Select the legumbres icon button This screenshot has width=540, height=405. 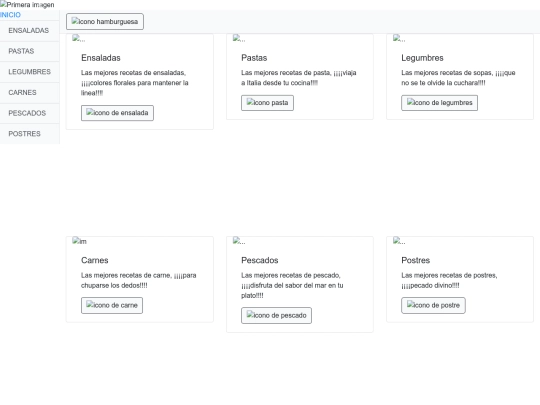click(x=439, y=103)
